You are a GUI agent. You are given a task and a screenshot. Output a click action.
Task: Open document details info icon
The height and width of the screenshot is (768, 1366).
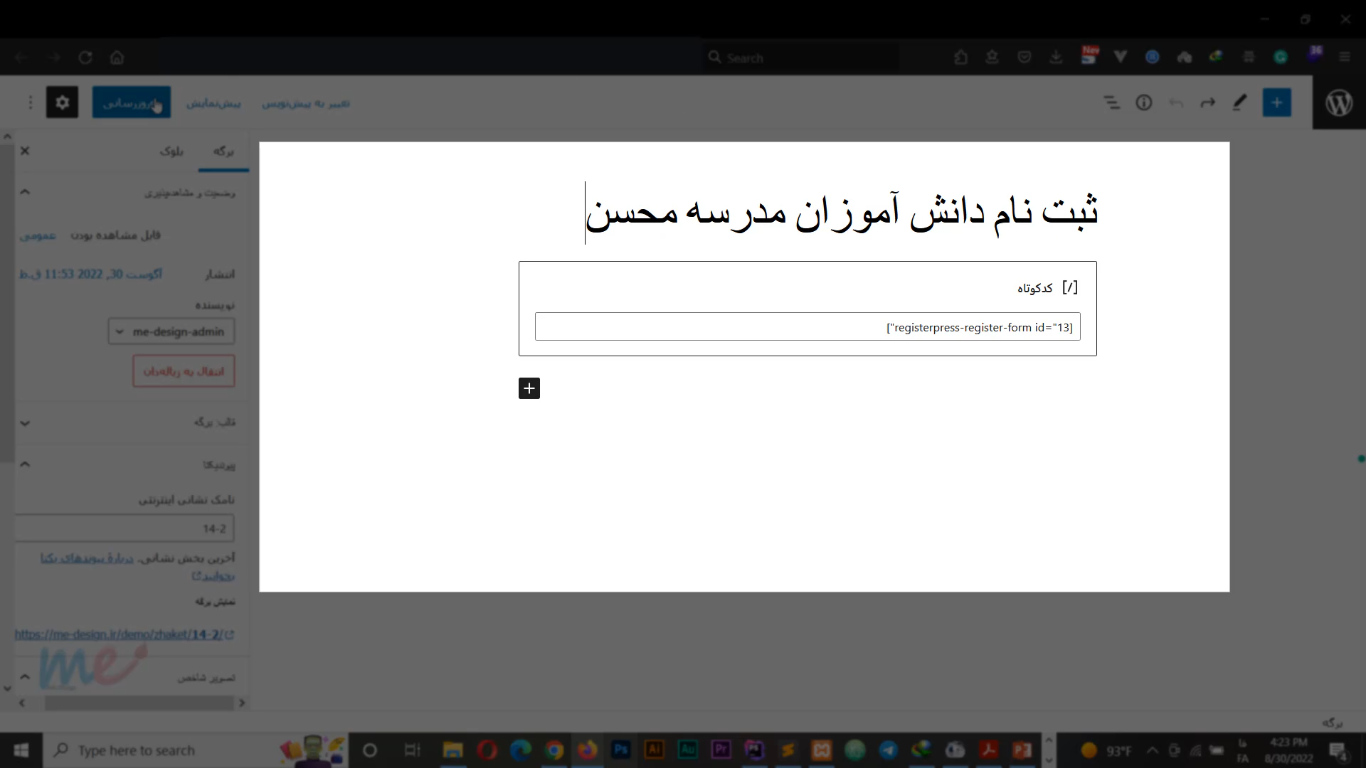point(1144,102)
